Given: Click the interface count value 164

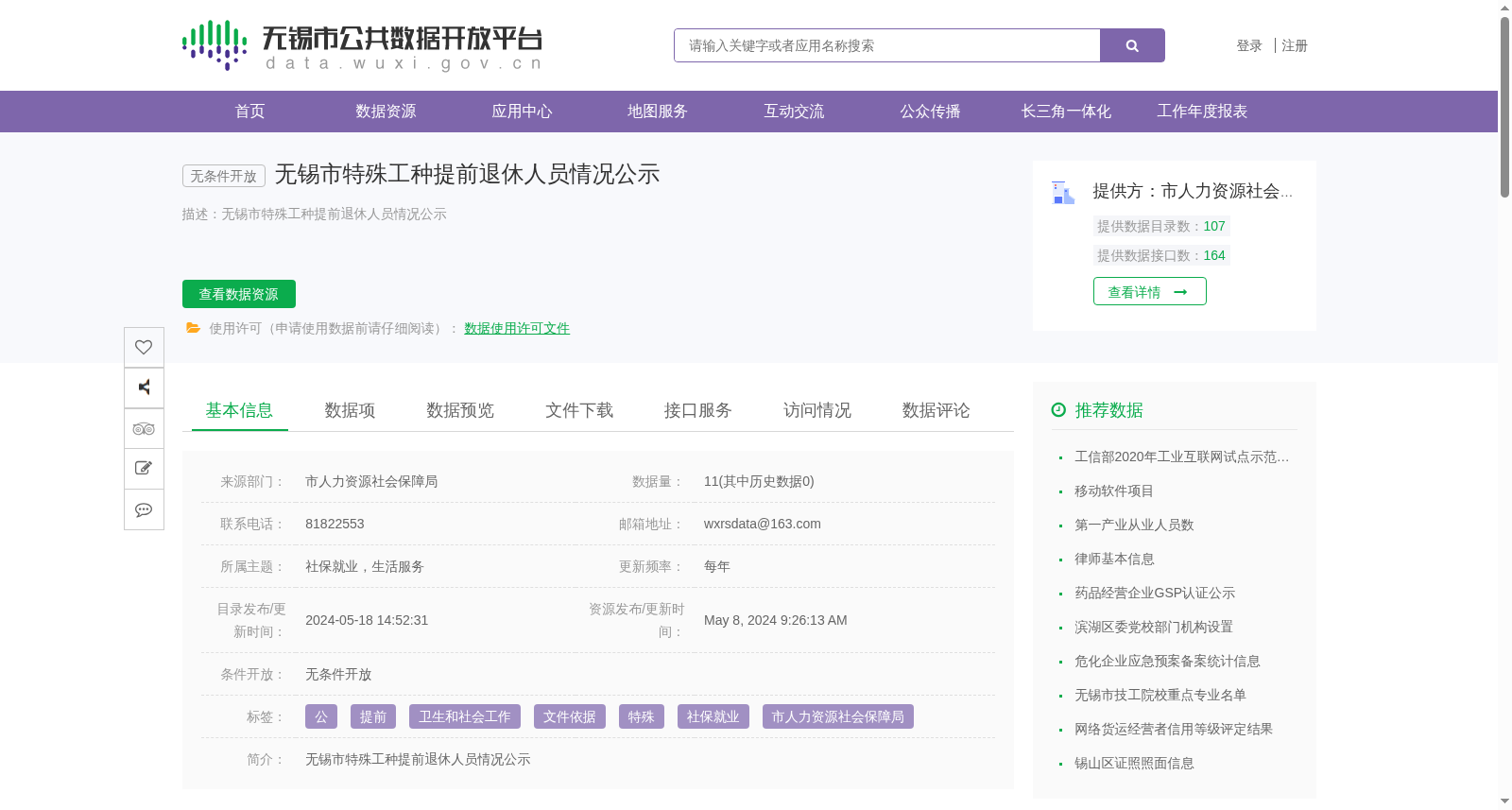Looking at the screenshot, I should coord(1214,255).
